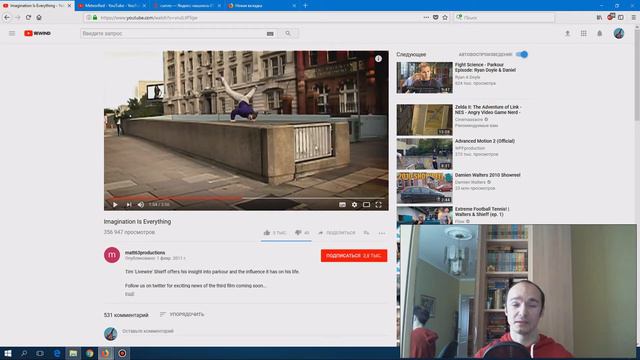The width and height of the screenshot is (640, 360).
Task: Open Windows taskbar search
Action: [x=24, y=353]
